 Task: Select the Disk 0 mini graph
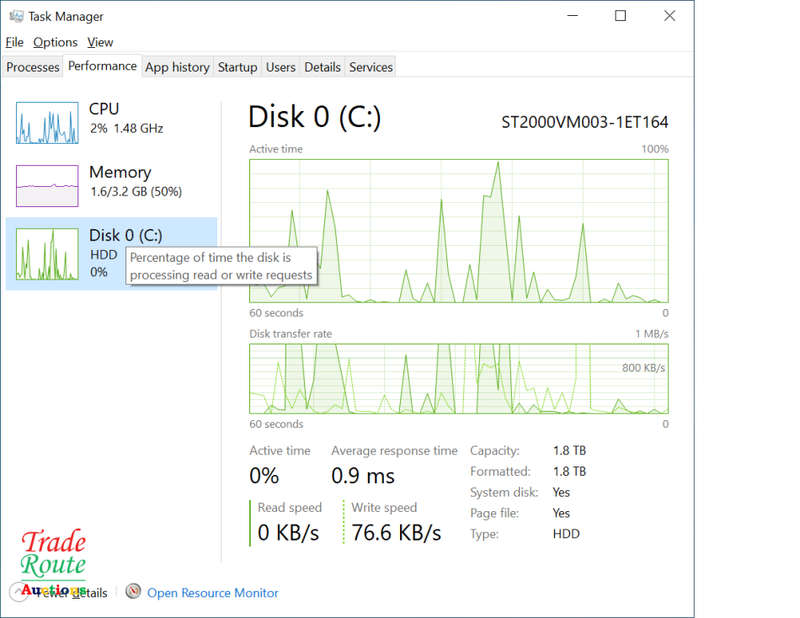[x=47, y=254]
